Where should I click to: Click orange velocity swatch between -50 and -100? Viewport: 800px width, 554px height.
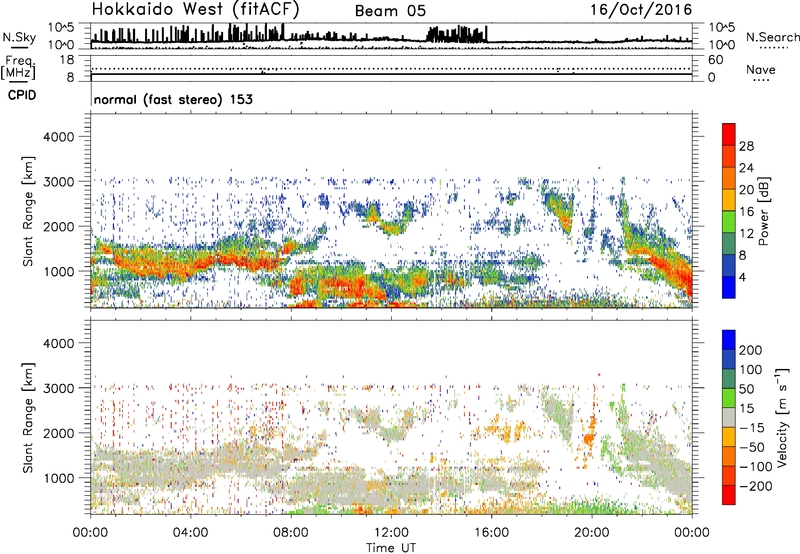point(729,456)
